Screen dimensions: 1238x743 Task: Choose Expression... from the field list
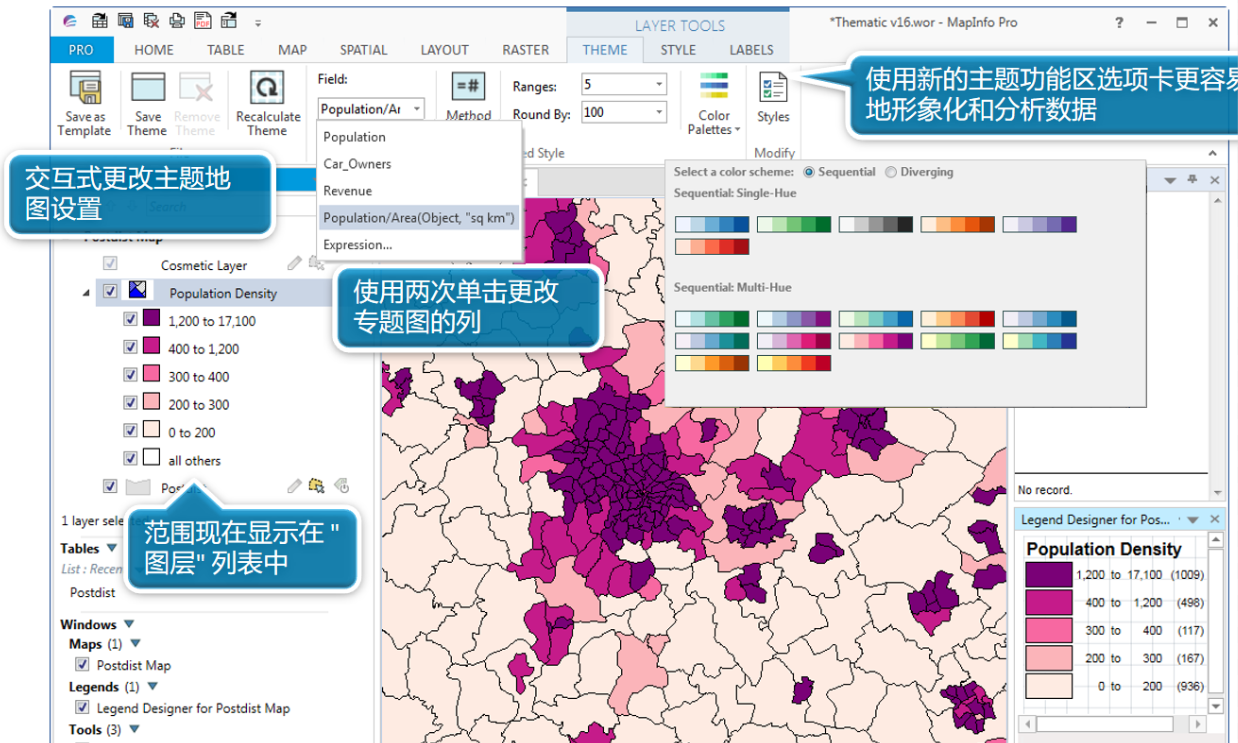(x=419, y=245)
